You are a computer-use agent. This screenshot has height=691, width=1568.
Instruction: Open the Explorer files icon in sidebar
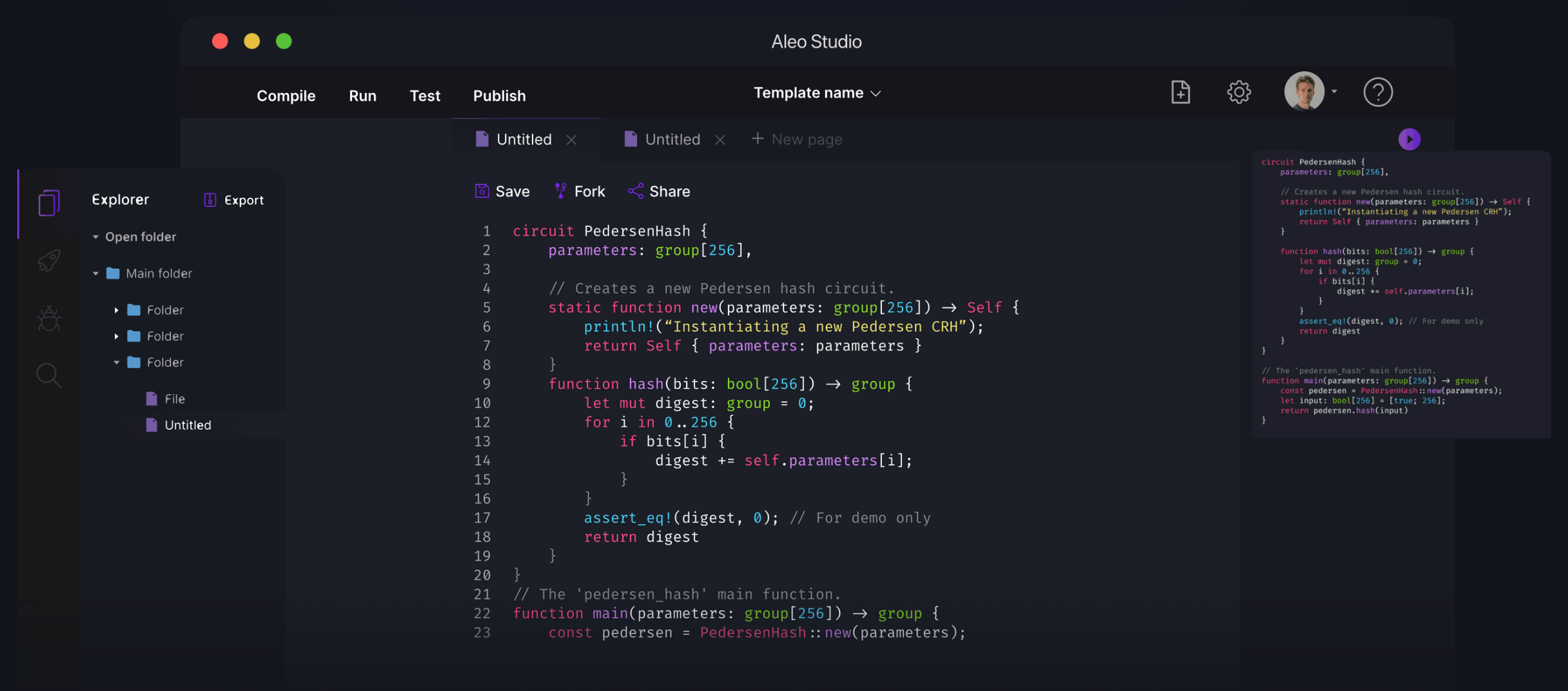point(49,202)
